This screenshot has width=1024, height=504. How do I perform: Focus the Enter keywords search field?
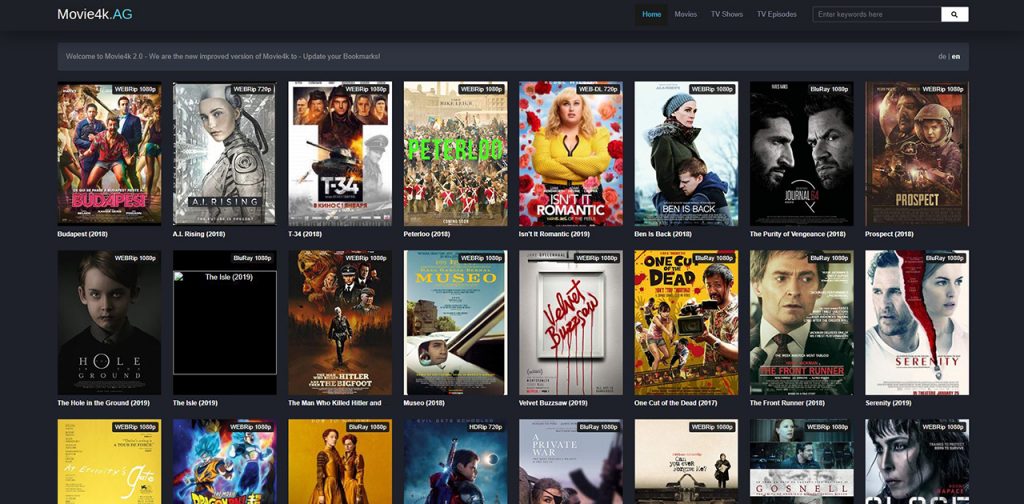click(x=876, y=14)
